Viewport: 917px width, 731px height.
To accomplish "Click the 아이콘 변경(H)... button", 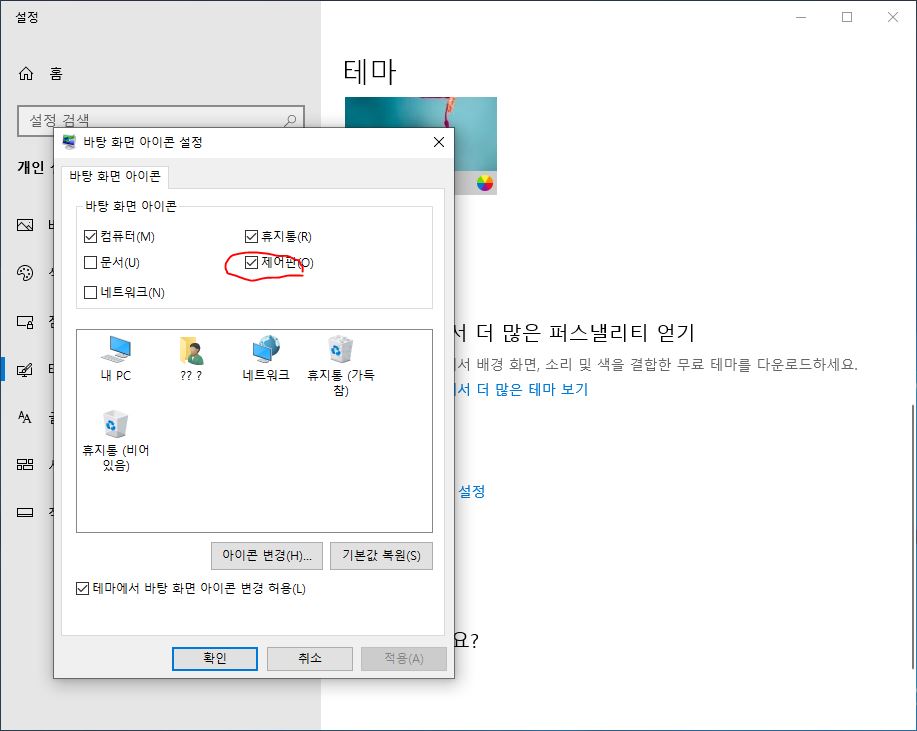I will (x=267, y=556).
